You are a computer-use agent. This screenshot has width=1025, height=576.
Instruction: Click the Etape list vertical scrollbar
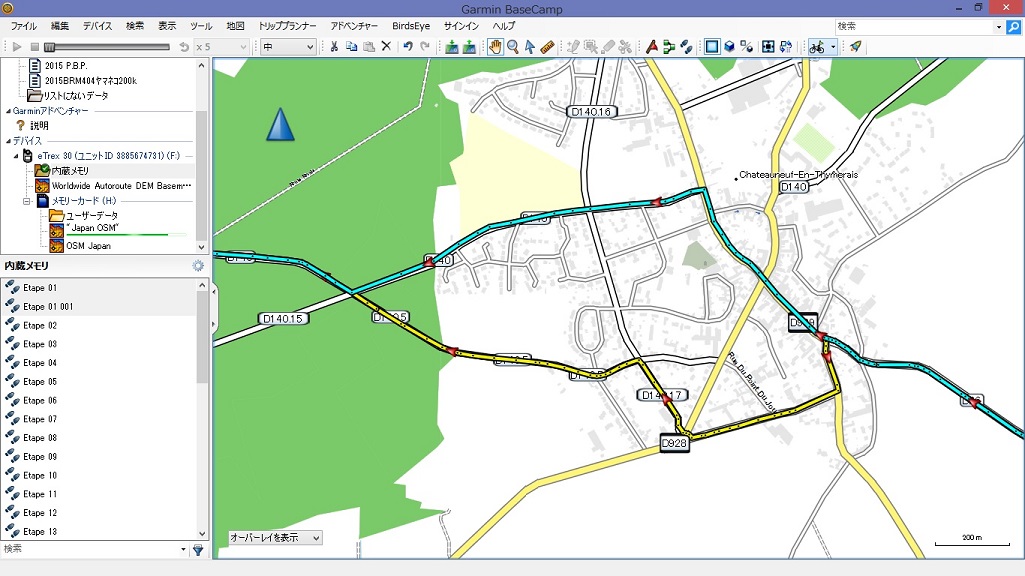point(202,409)
